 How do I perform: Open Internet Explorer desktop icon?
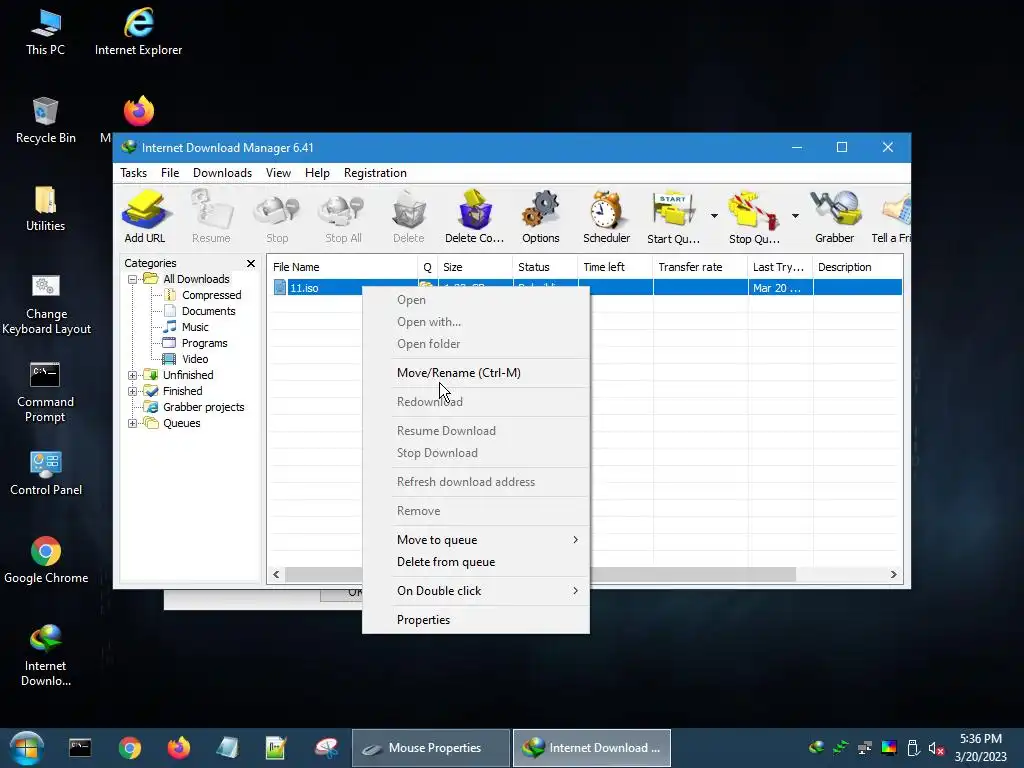(x=138, y=32)
